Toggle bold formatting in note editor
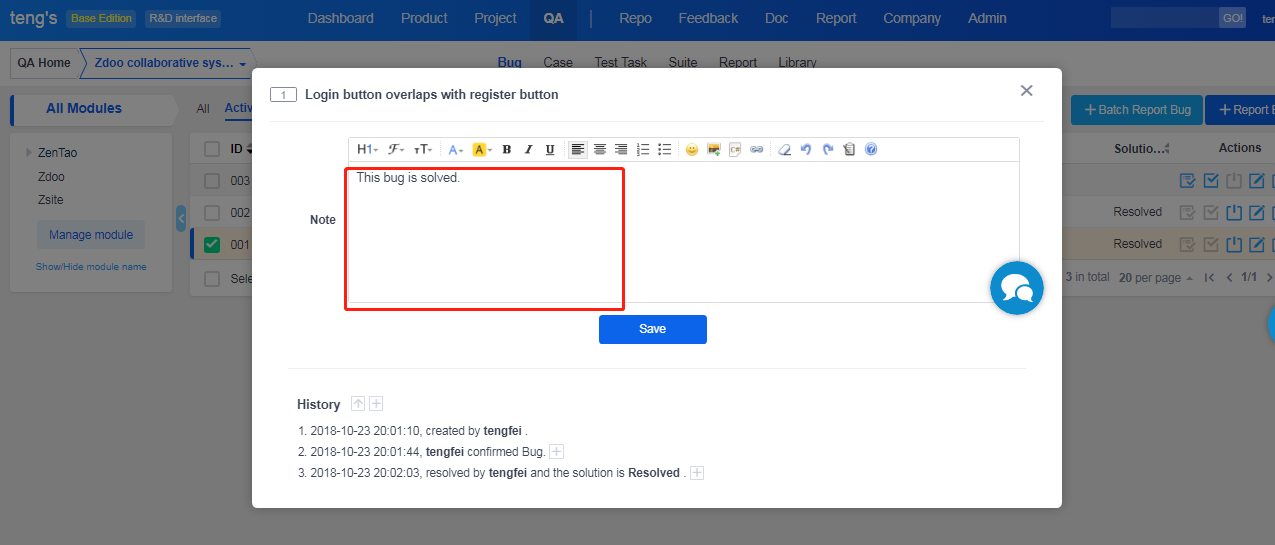 (507, 150)
